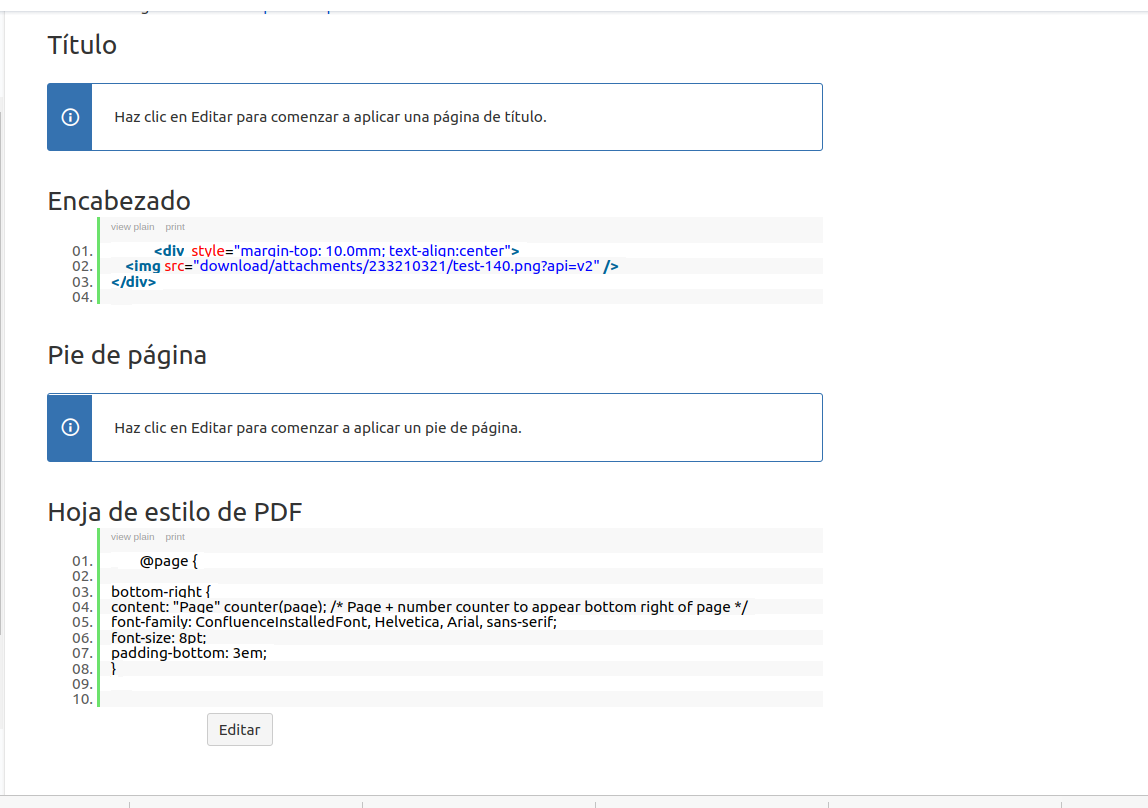The height and width of the screenshot is (808, 1148).
Task: Click the closing </div> code line
Action: pyautogui.click(x=133, y=282)
